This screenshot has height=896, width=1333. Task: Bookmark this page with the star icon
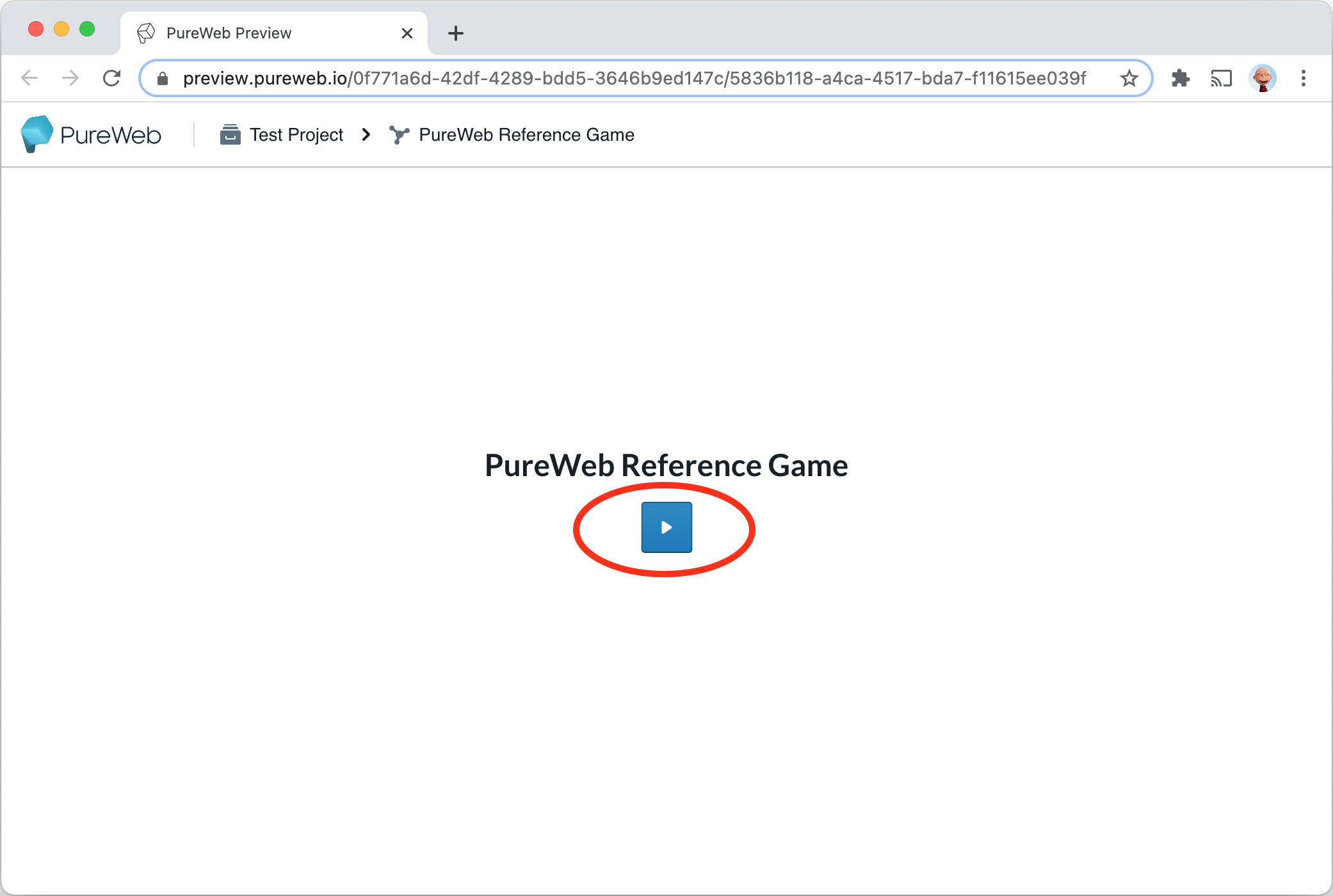pyautogui.click(x=1129, y=78)
